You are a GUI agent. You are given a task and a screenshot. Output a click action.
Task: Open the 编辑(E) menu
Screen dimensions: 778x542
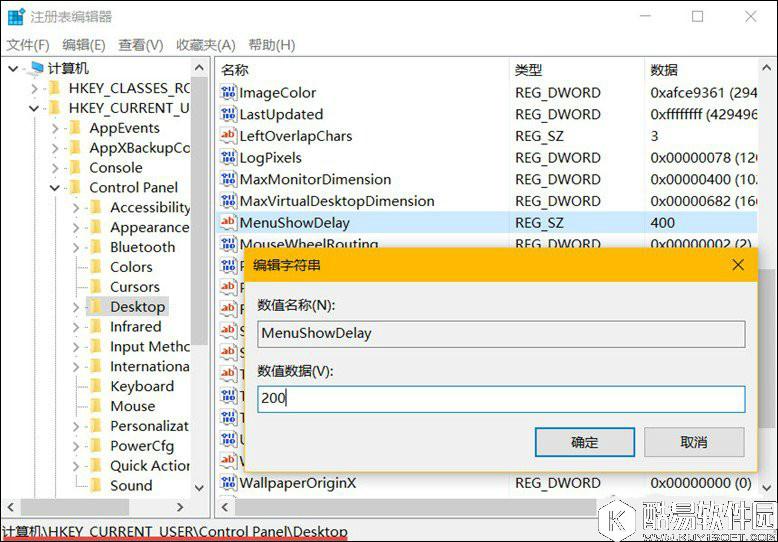coord(84,45)
